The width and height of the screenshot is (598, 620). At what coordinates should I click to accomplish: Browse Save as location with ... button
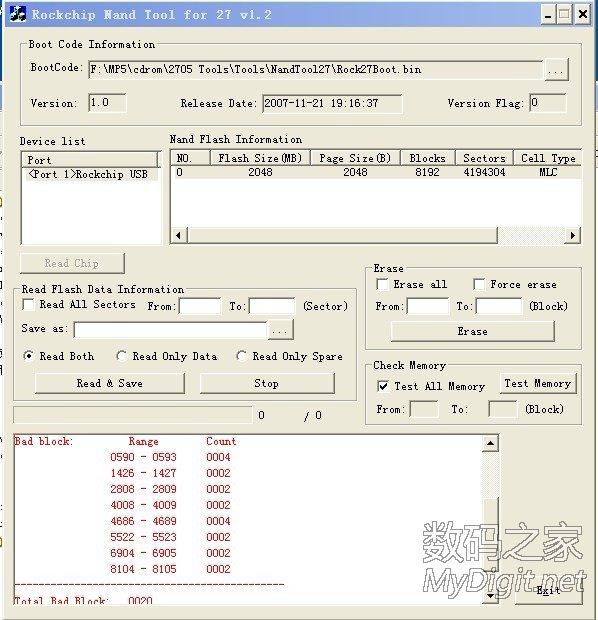pos(280,330)
